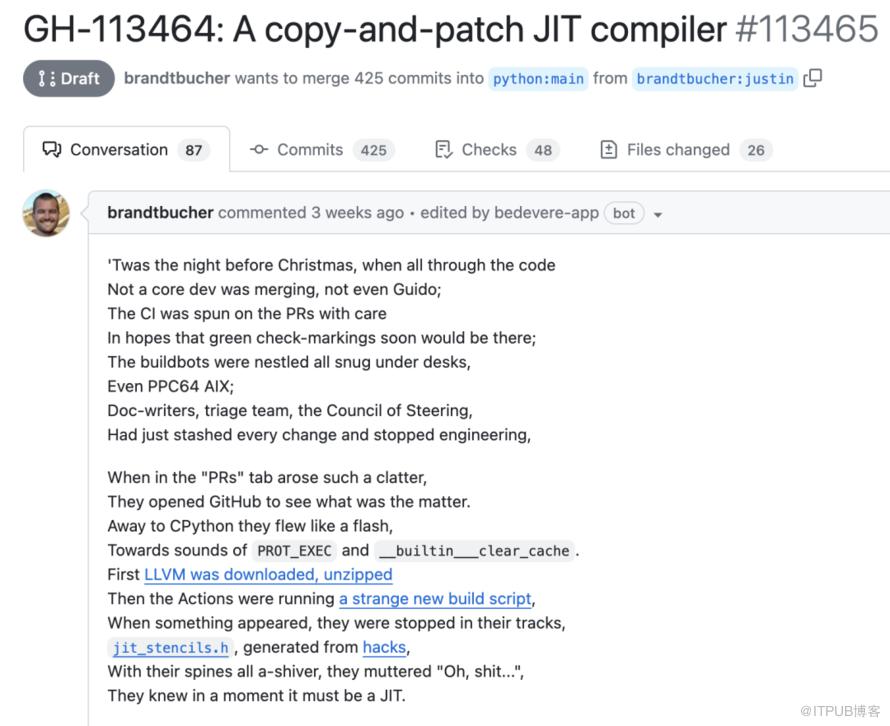Click the Checks tab checklist icon

(443, 150)
